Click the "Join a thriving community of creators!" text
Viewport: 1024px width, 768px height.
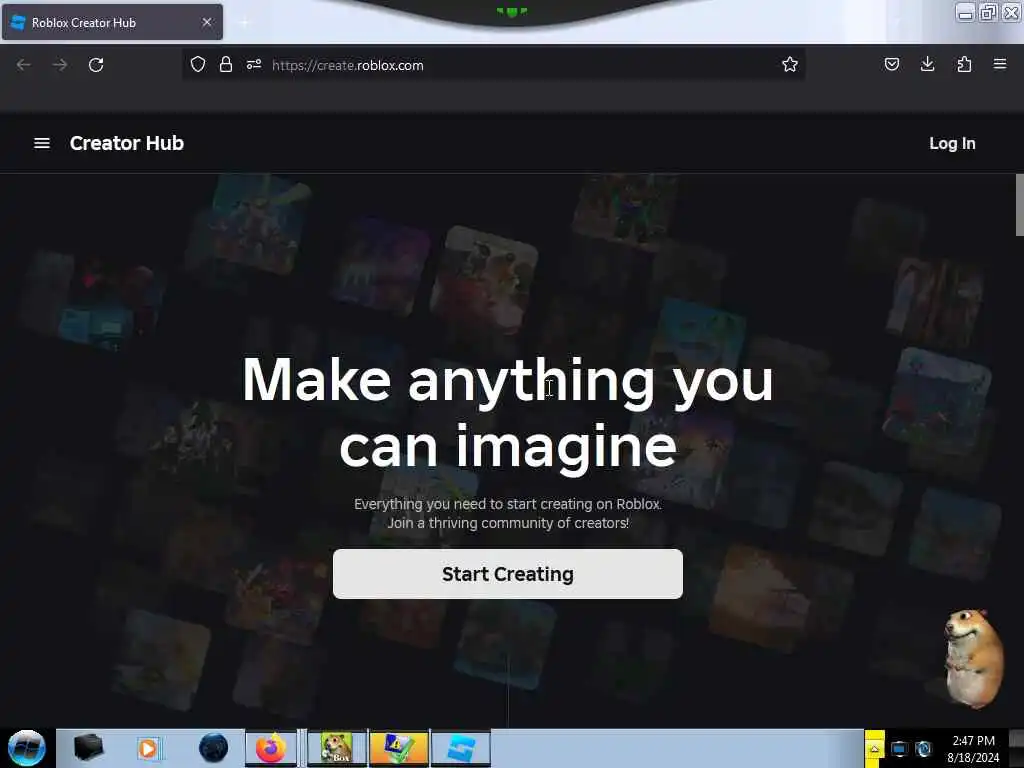click(x=508, y=523)
